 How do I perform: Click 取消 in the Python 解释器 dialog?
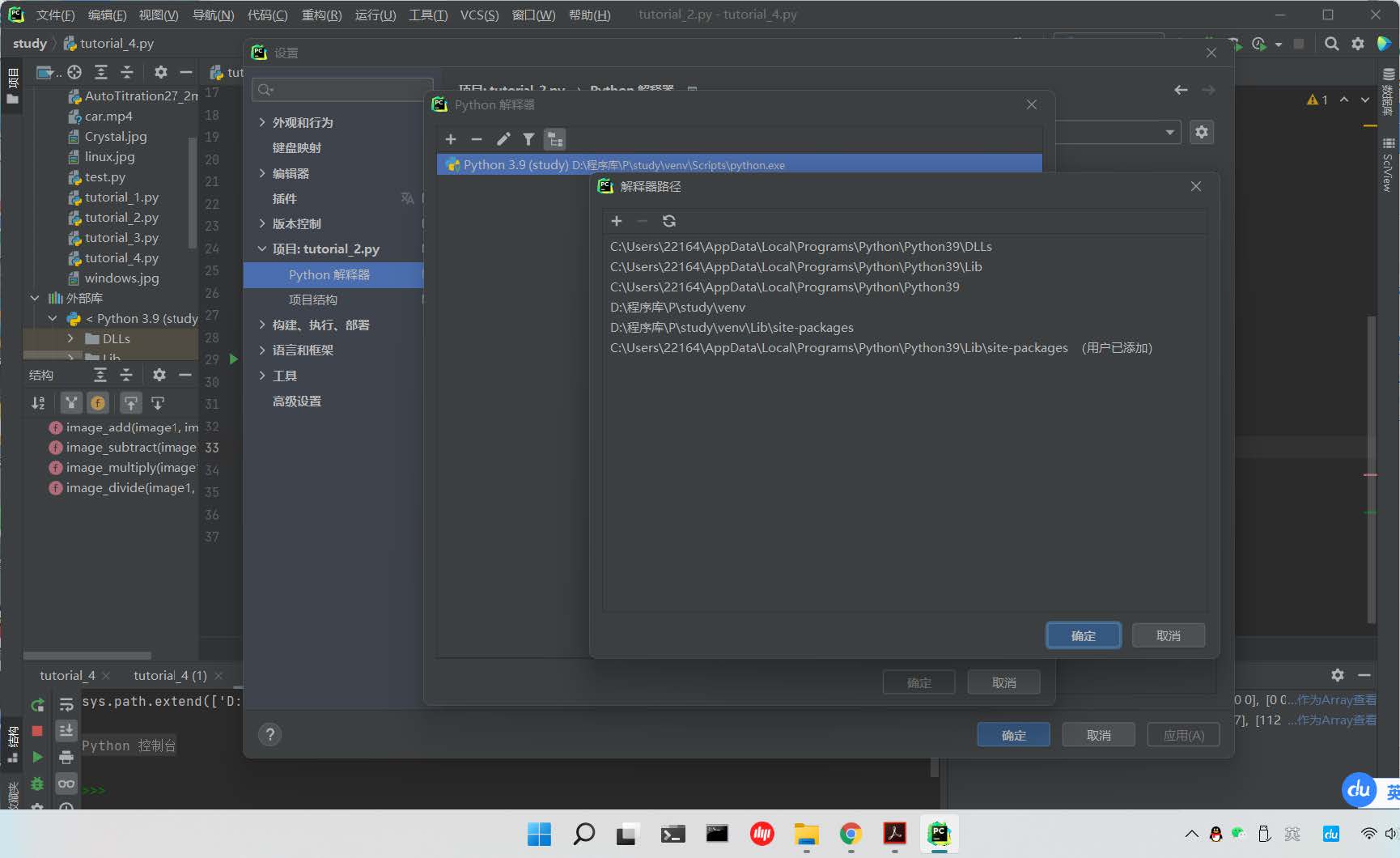1004,682
